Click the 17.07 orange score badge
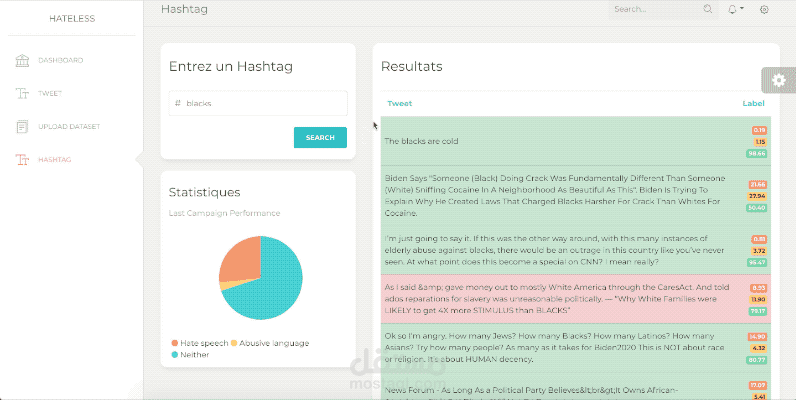Screen dimensions: 796x400 (758, 386)
